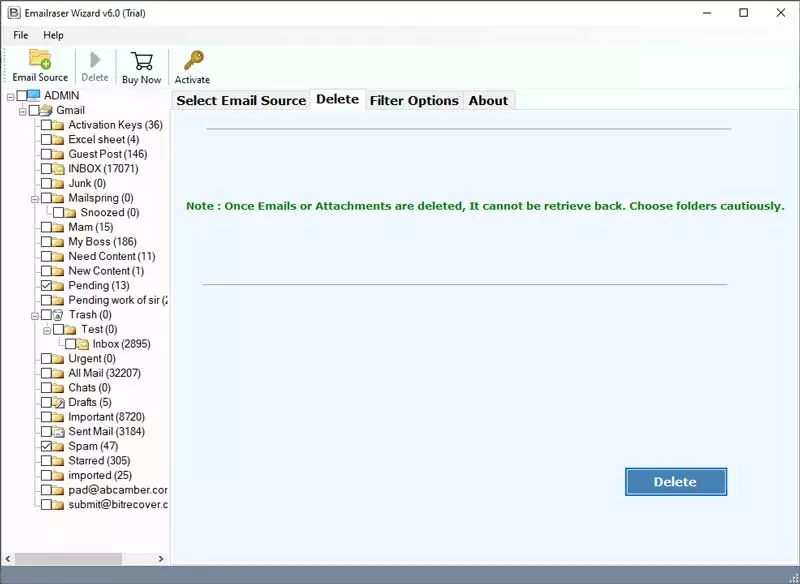Screen dimensions: 800x584
Task: Switch to the Filter Options tab
Action: pos(414,100)
